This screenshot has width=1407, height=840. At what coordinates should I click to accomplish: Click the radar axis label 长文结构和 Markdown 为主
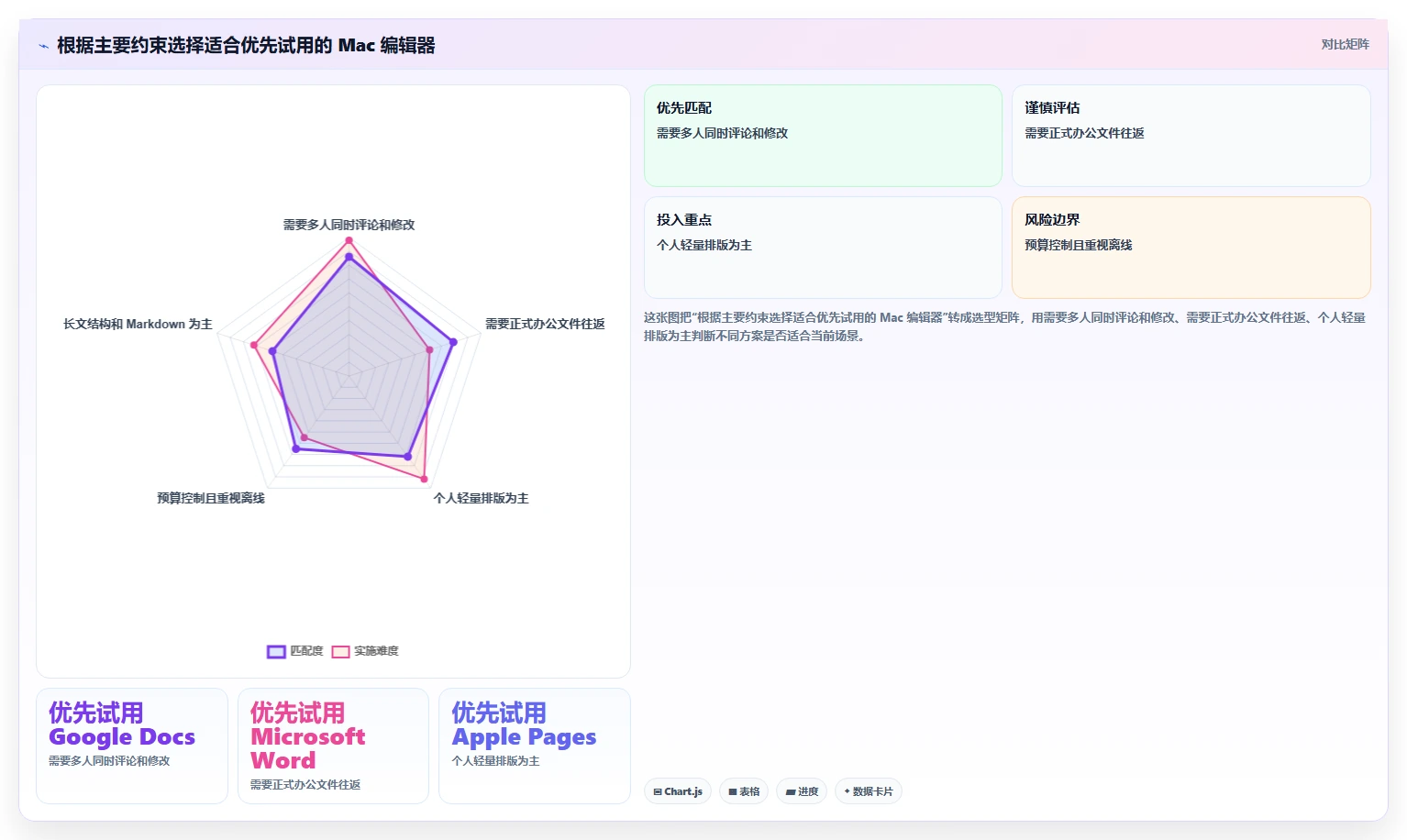coord(138,324)
